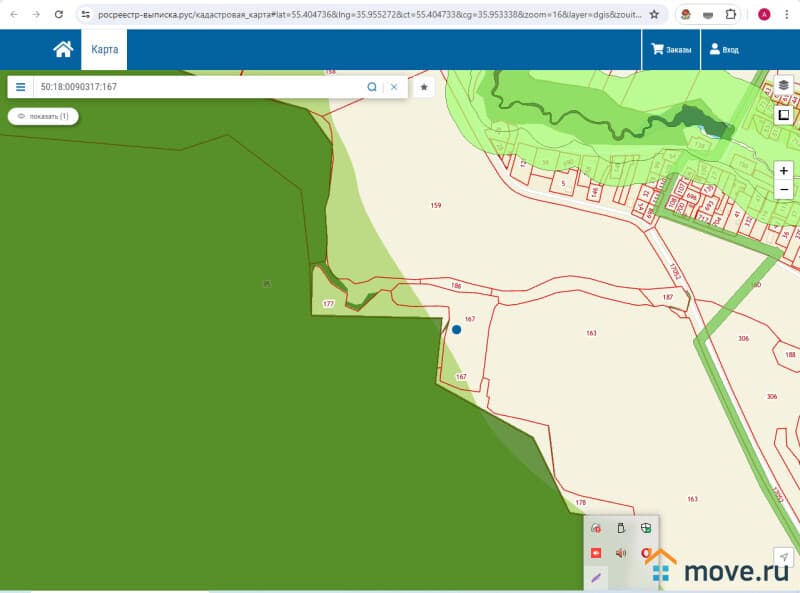This screenshot has height=593, width=800.
Task: Locate my position with arrow icon
Action: point(783,557)
